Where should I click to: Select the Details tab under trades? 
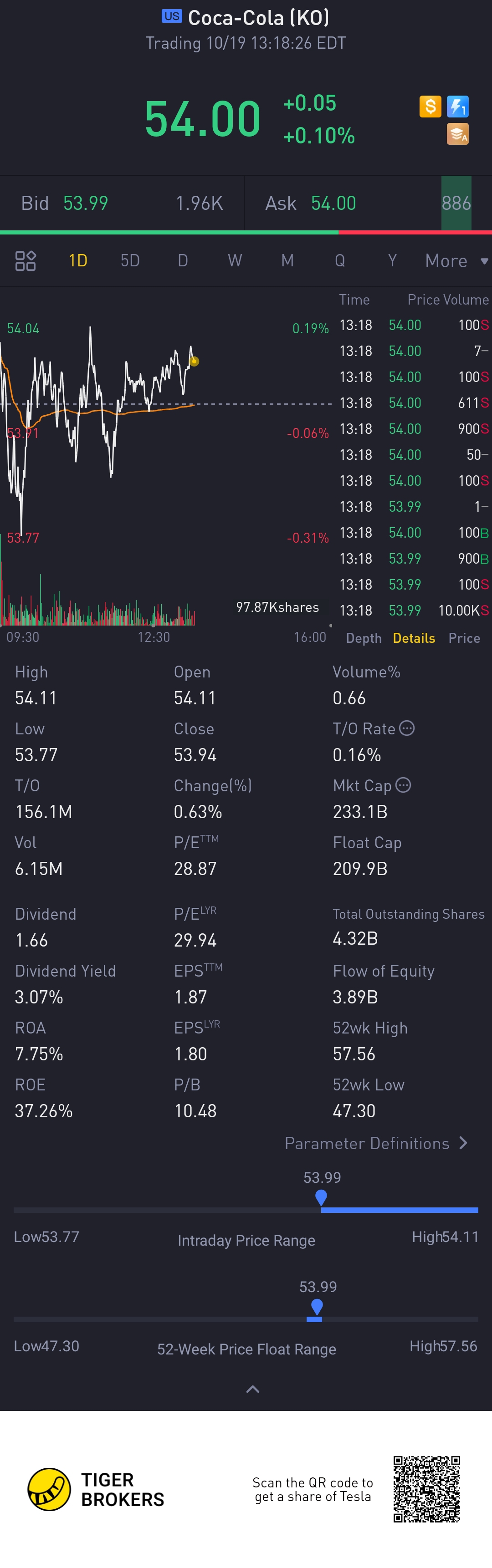tap(414, 638)
